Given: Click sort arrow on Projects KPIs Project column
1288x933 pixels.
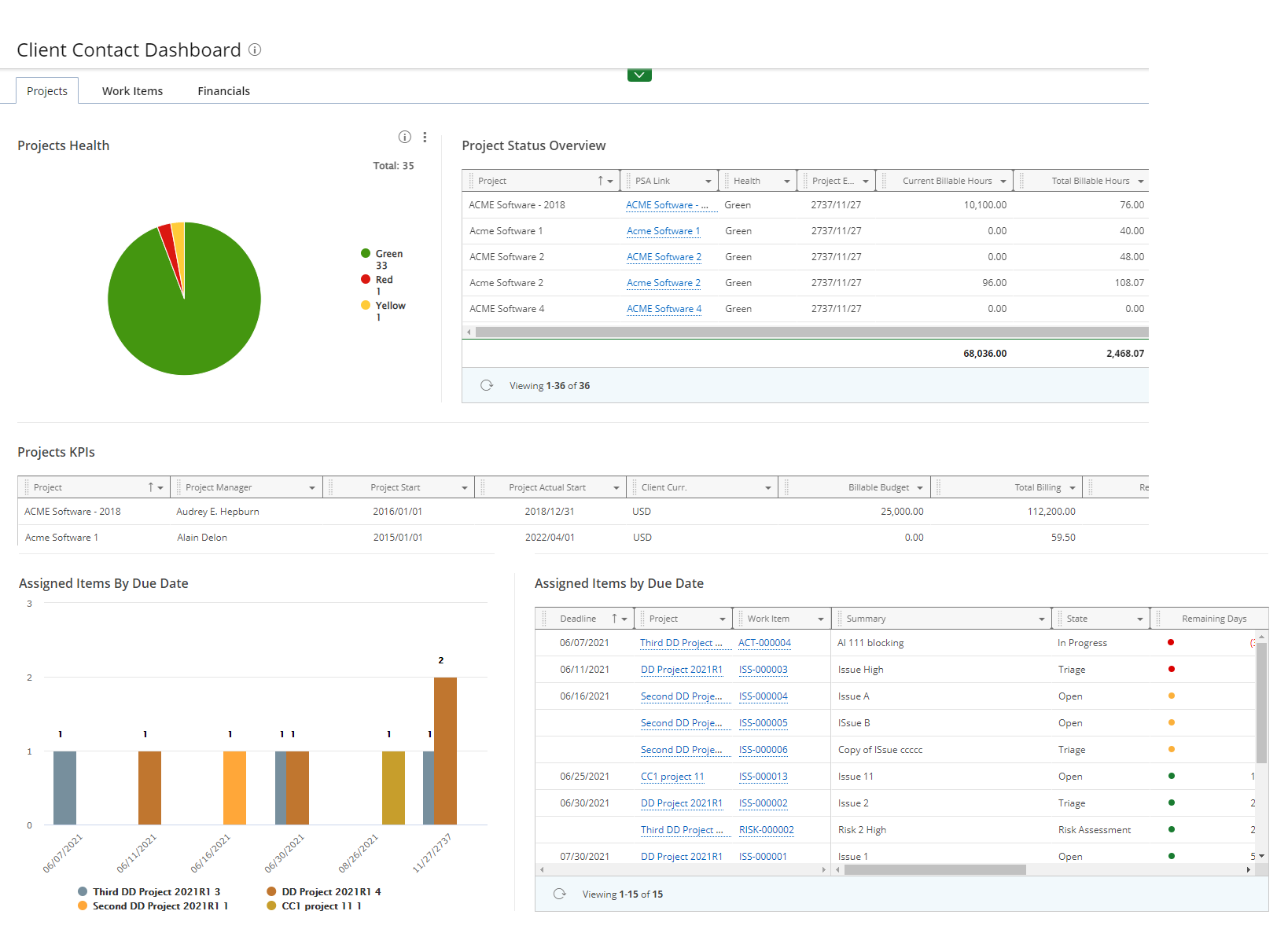Looking at the screenshot, I should 150,487.
